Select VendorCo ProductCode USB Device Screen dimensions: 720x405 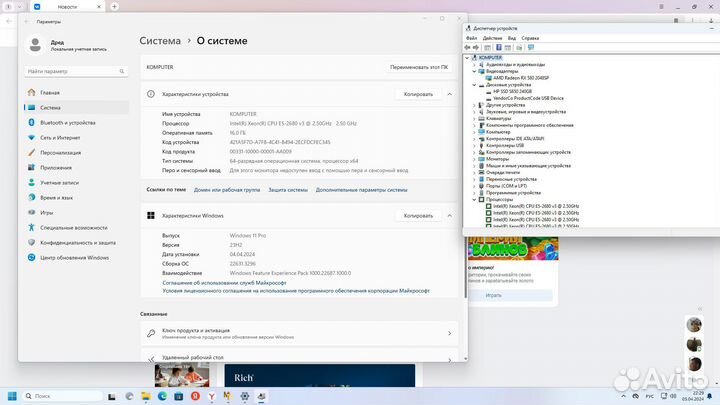tap(528, 98)
